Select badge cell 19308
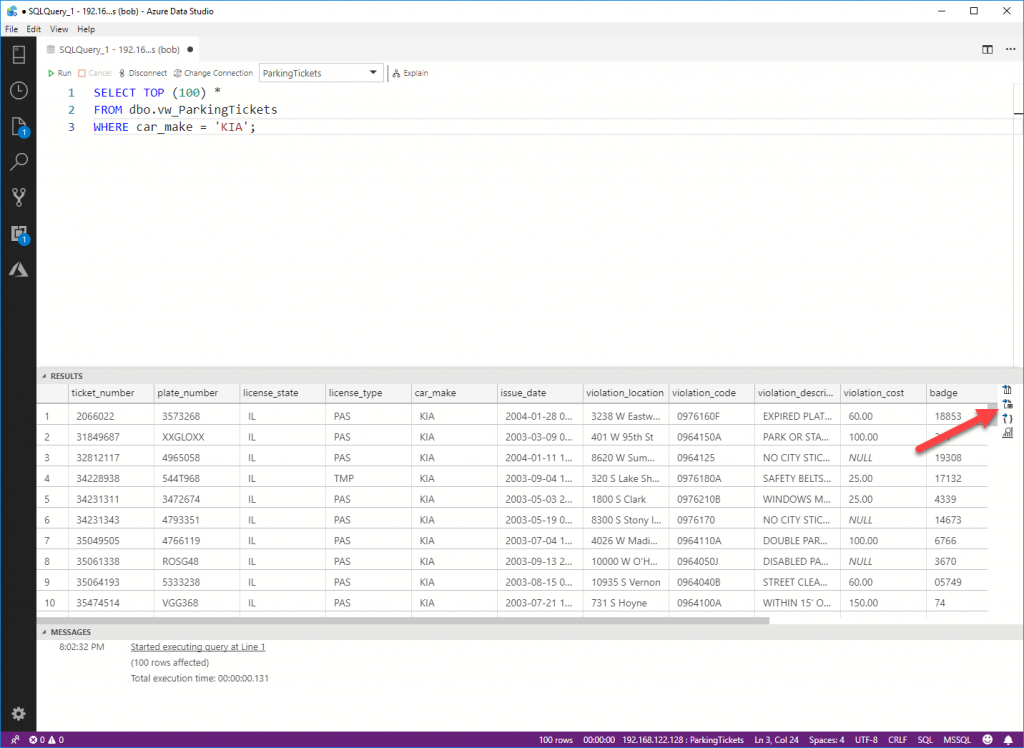 [x=957, y=458]
